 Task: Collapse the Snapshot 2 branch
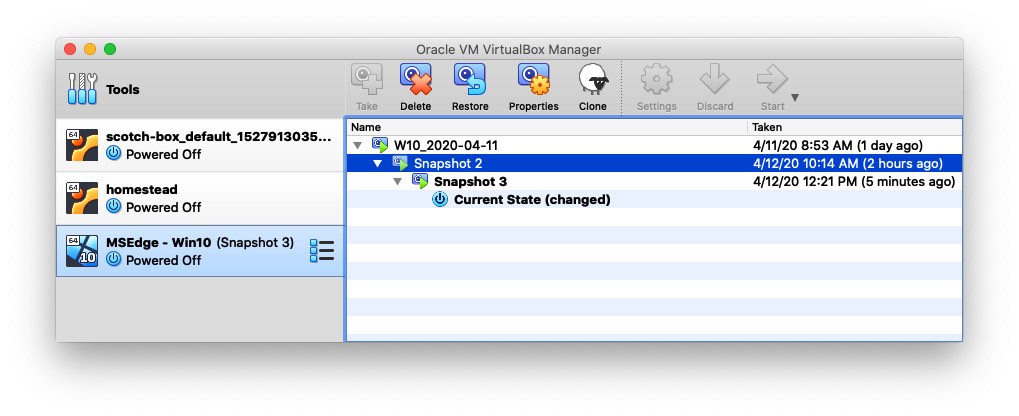tap(378, 164)
